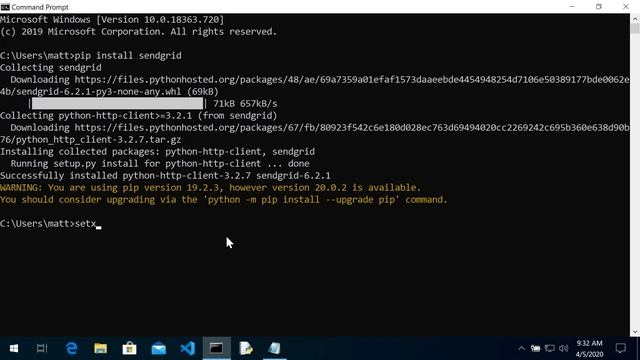Open the Windows Start menu

tap(13, 348)
